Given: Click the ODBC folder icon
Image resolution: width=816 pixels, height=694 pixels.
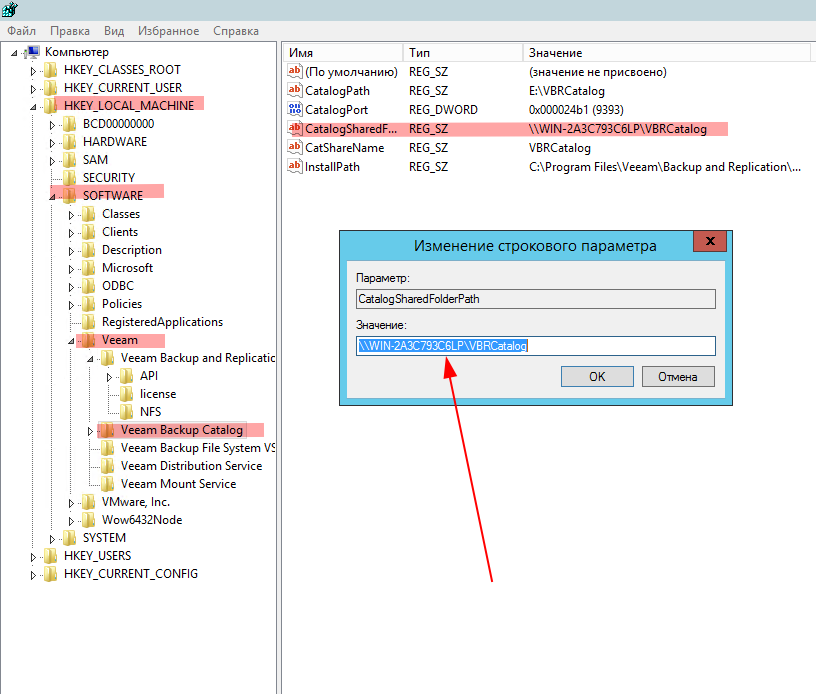Looking at the screenshot, I should (x=88, y=286).
